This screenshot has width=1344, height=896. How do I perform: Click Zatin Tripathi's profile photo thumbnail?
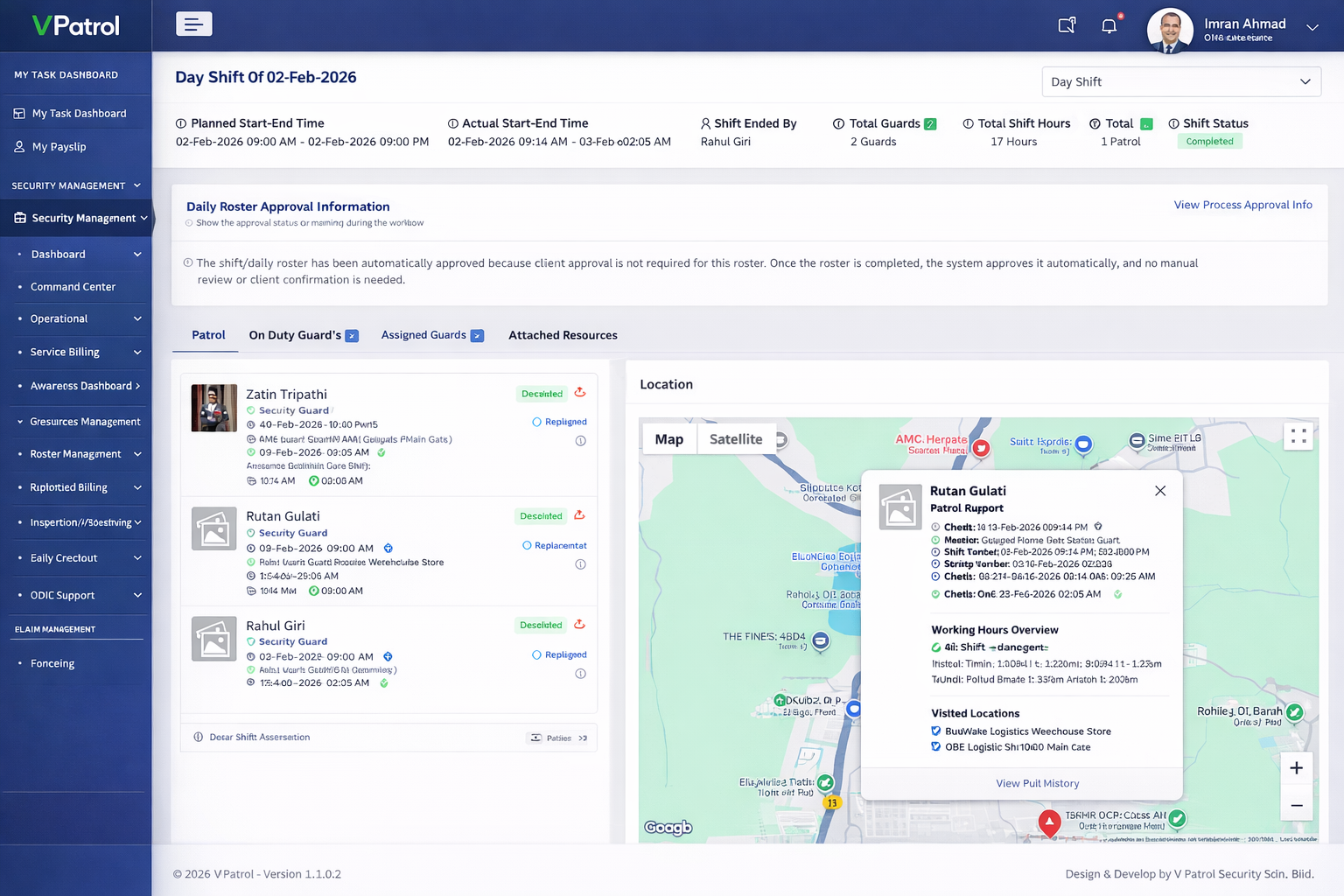pos(213,408)
